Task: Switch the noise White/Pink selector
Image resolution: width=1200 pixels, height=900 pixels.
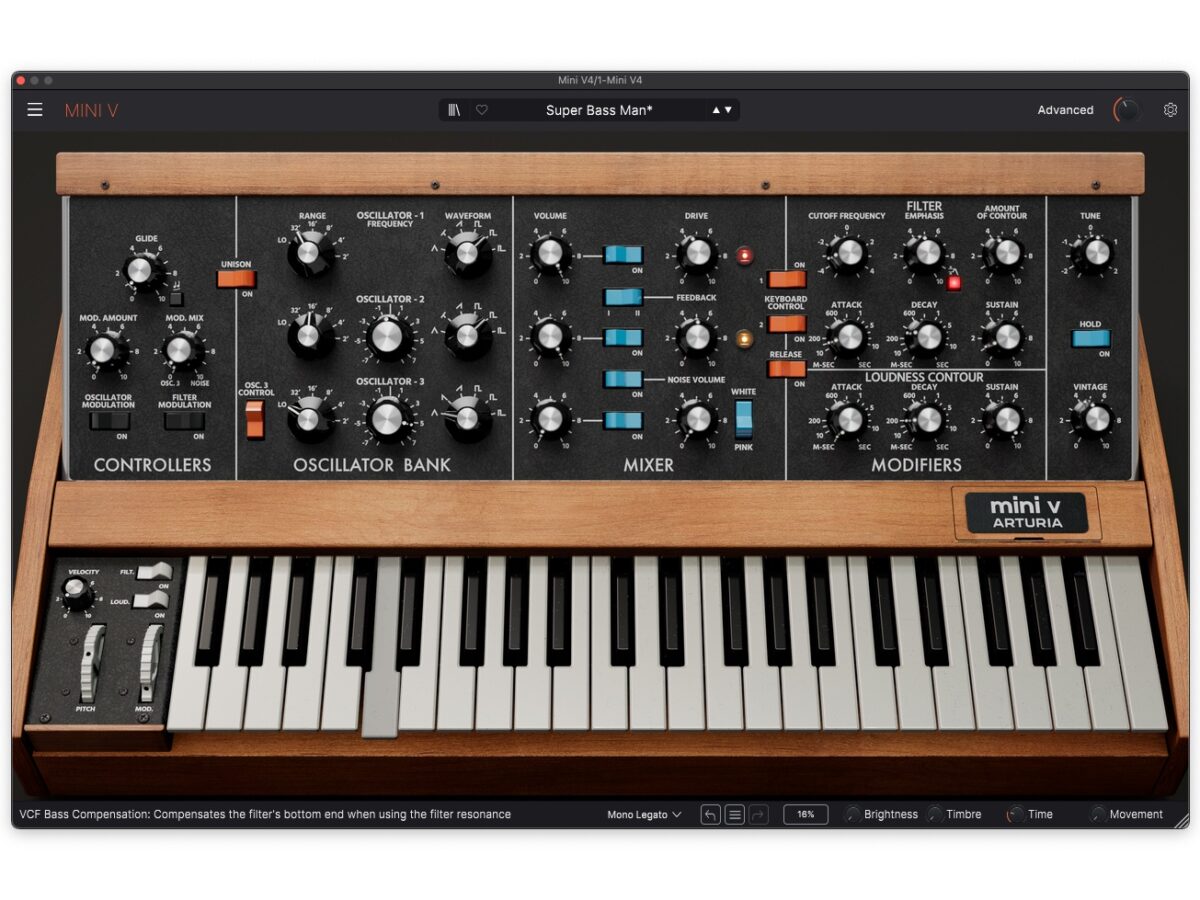Action: coord(744,419)
